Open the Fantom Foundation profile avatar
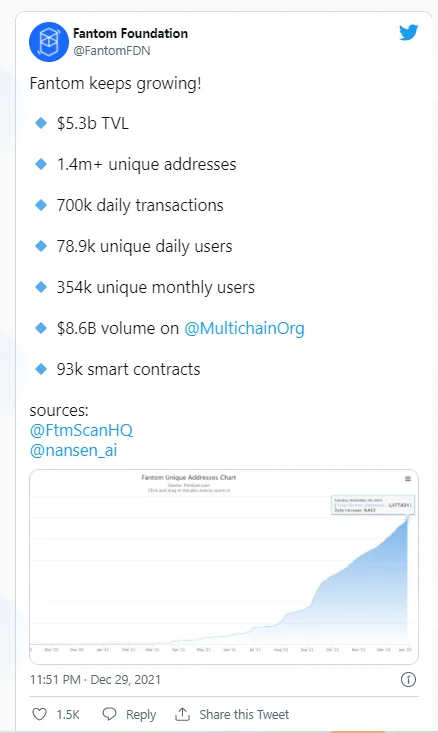The height and width of the screenshot is (733, 438). pos(49,42)
